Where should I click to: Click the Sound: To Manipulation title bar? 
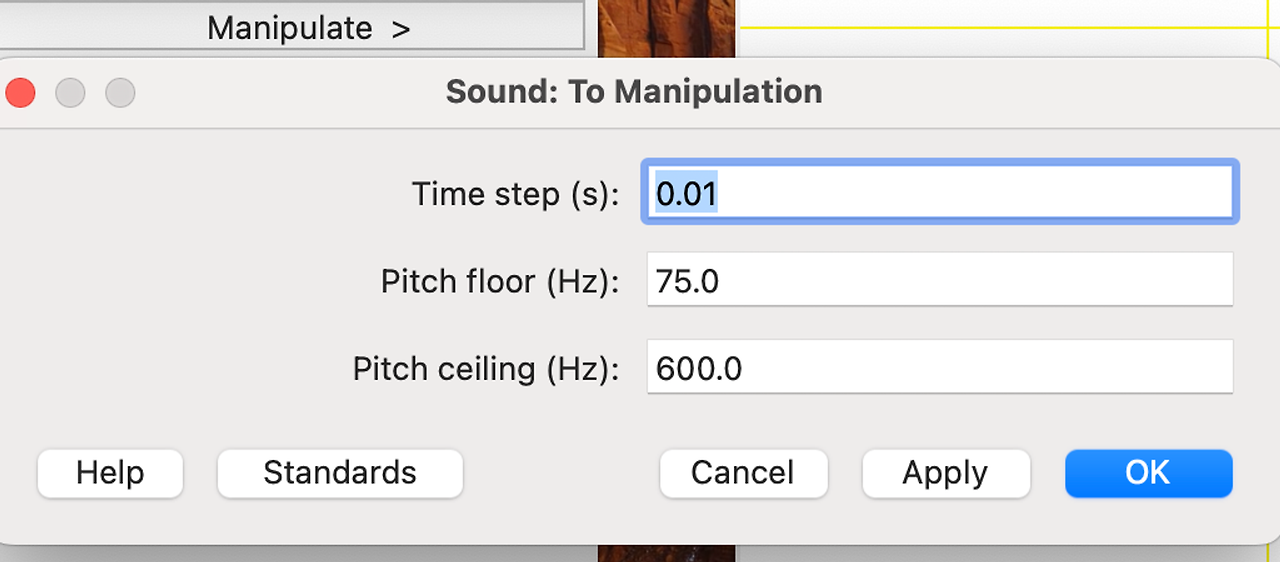(634, 92)
